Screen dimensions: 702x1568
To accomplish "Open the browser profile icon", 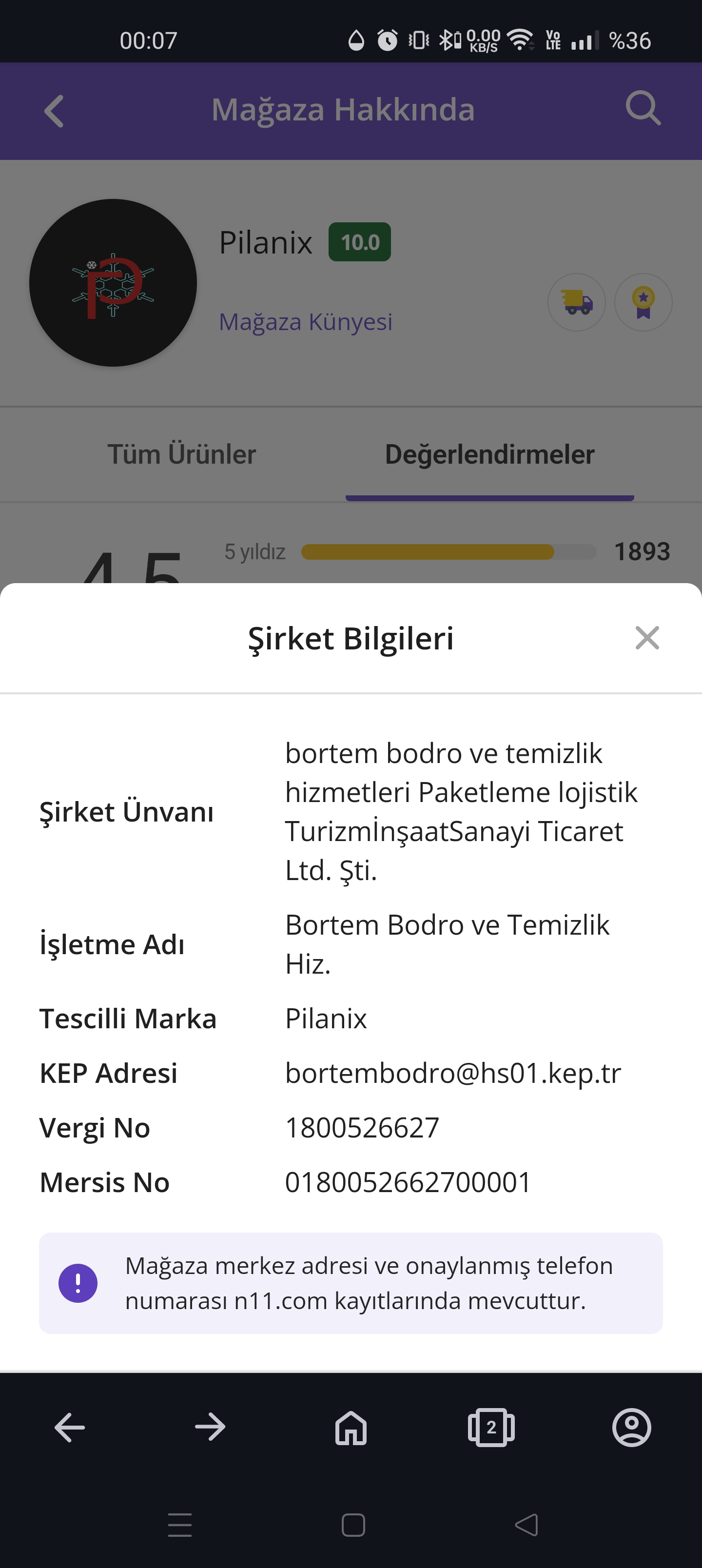I will [x=631, y=1427].
